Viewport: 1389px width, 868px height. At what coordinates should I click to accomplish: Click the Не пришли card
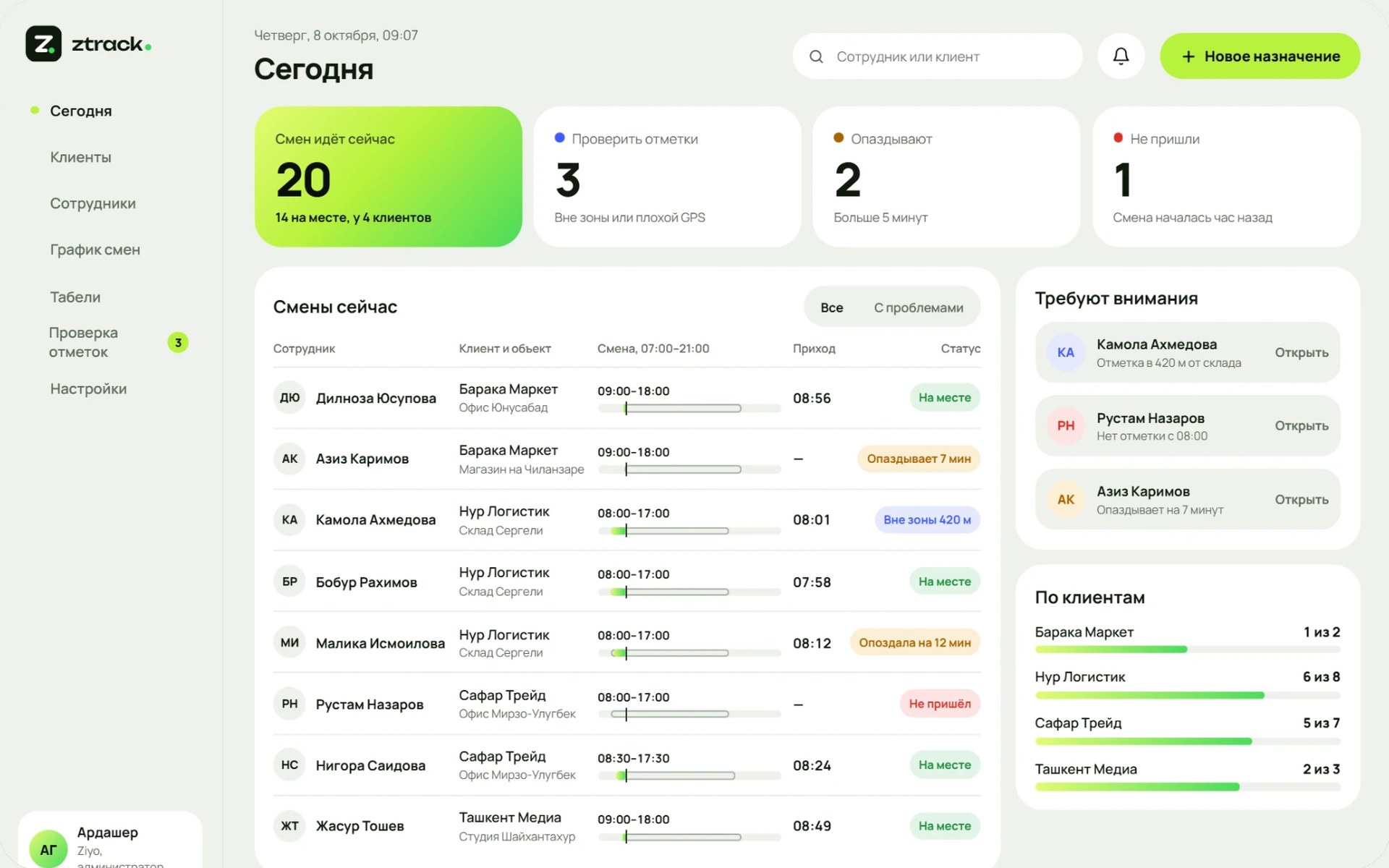[1226, 176]
